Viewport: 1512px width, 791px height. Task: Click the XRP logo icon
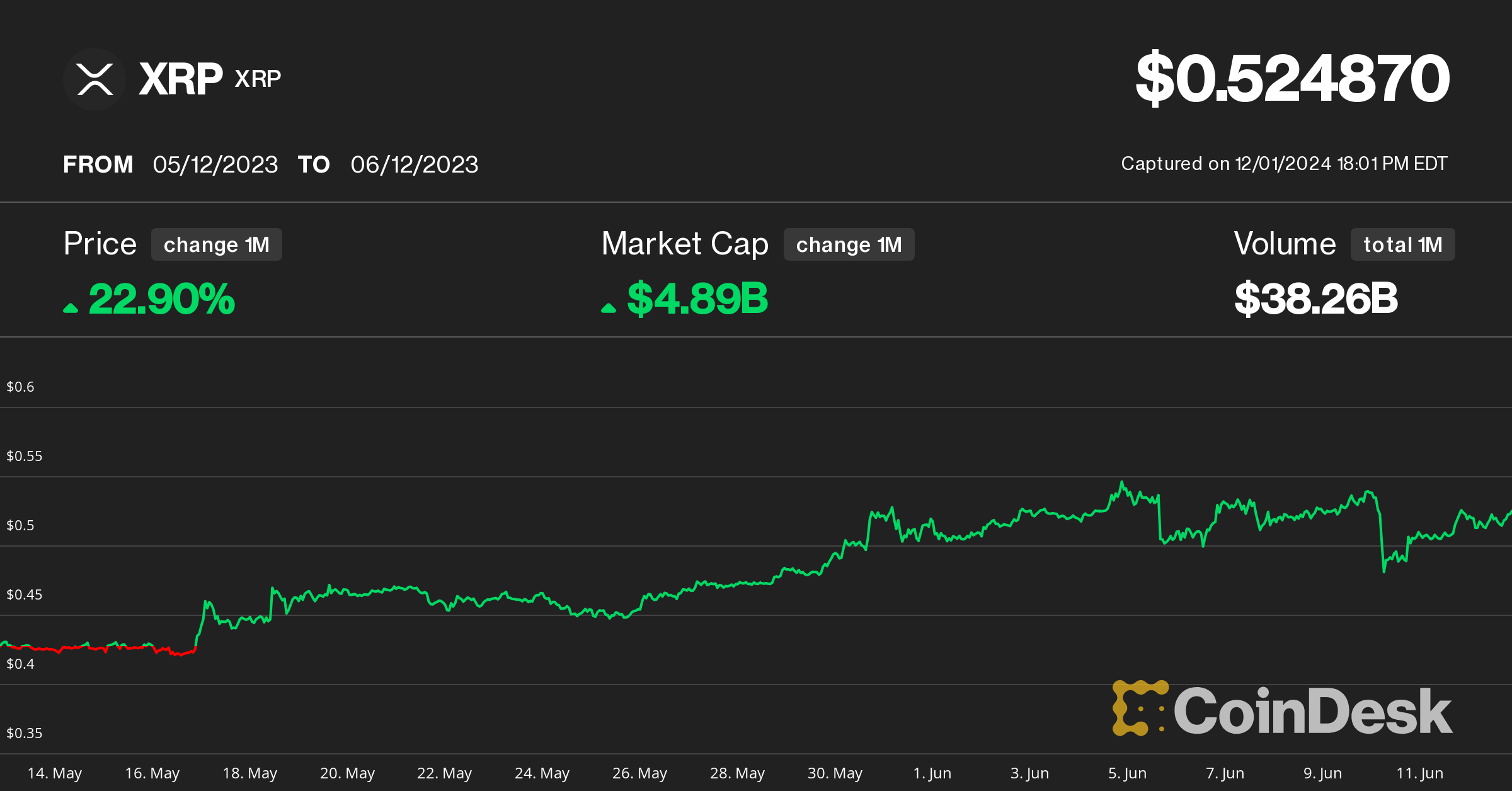point(94,79)
